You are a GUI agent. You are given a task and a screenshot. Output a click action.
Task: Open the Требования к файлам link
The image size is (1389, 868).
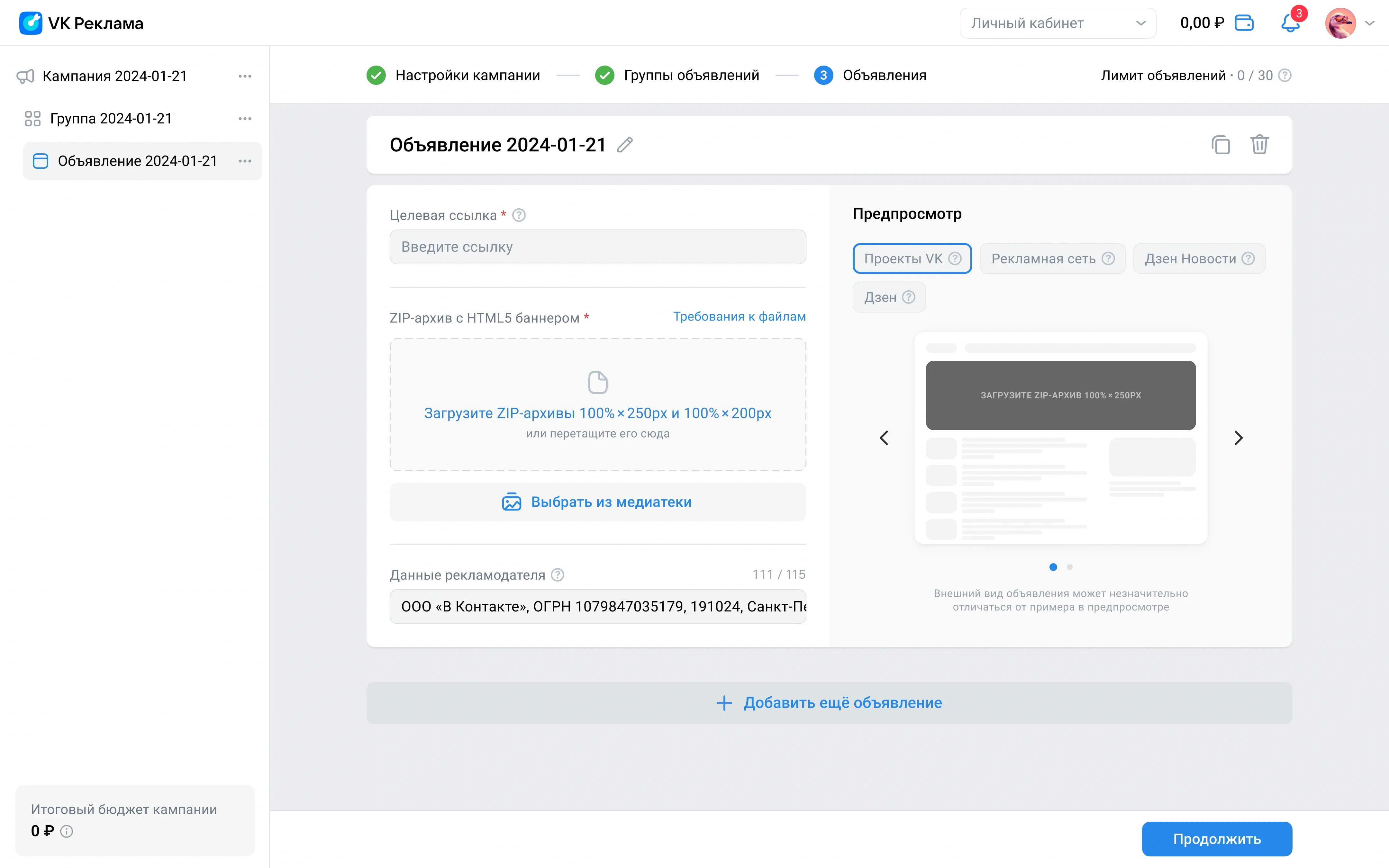[739, 317]
